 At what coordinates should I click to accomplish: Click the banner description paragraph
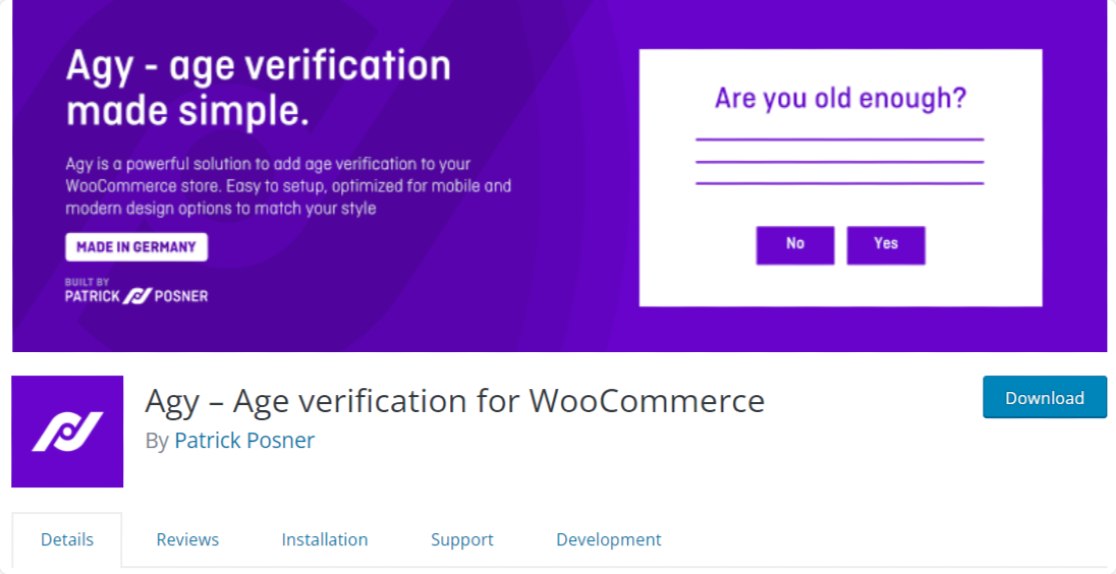point(288,186)
